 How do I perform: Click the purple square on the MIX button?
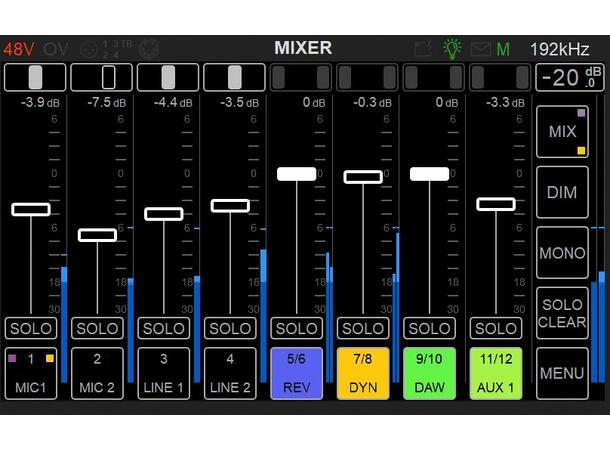click(x=581, y=113)
